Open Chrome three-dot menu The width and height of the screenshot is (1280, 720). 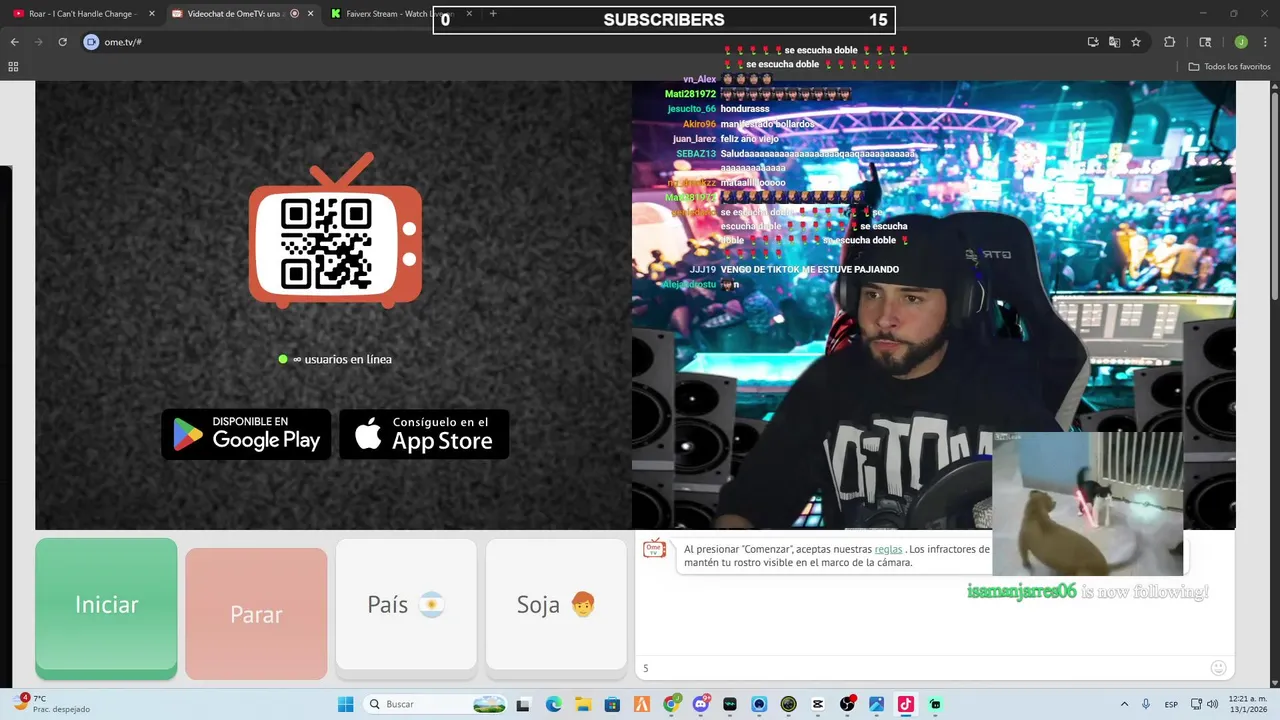pos(1265,42)
